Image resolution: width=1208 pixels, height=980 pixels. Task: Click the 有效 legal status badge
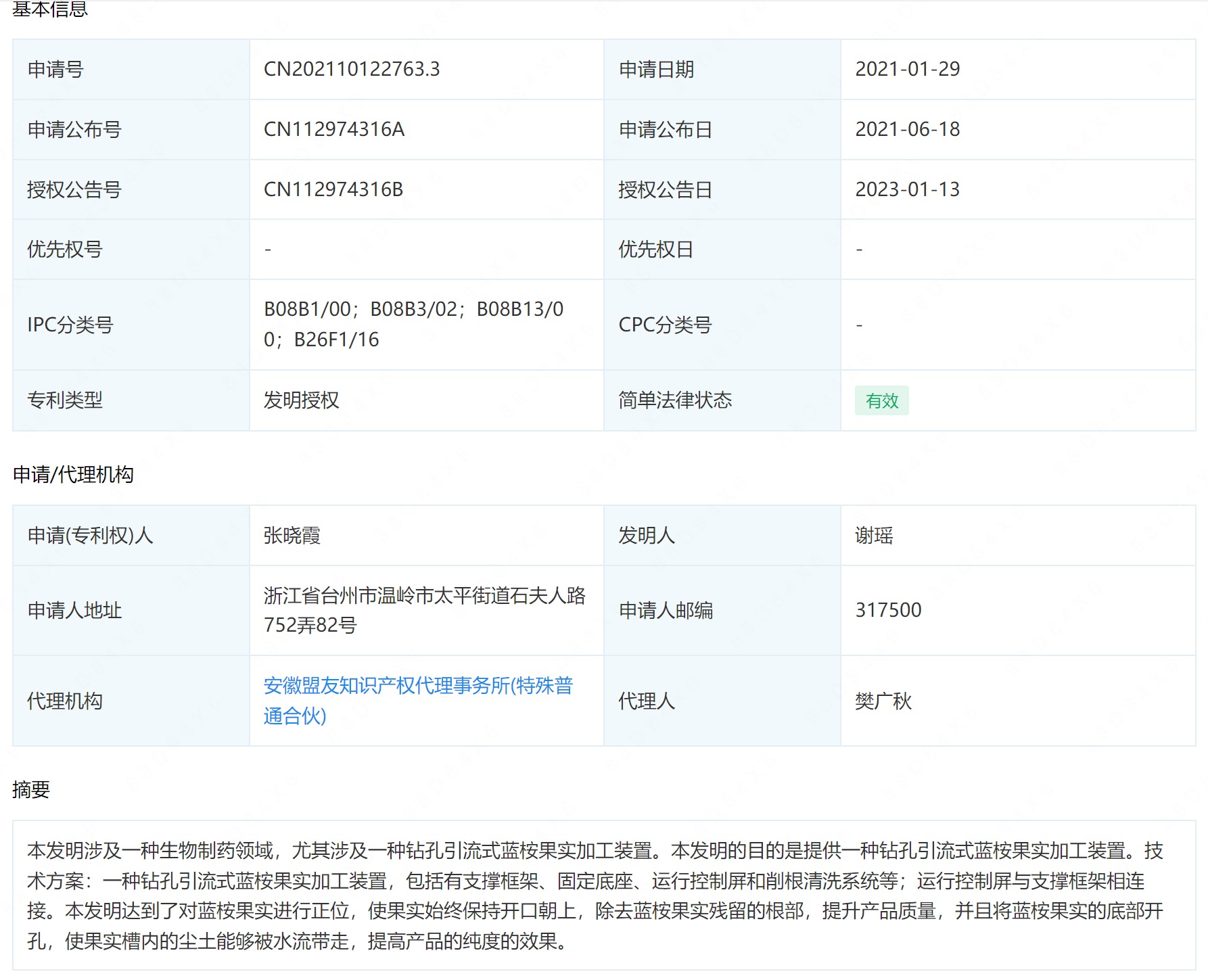tap(881, 400)
